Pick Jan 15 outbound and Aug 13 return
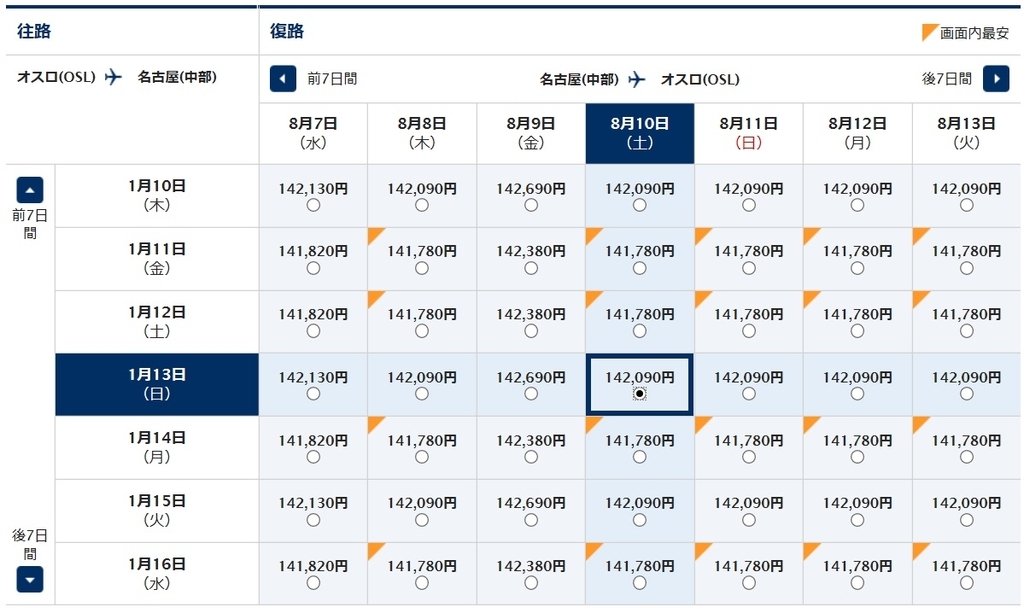The width and height of the screenshot is (1024, 613). [x=967, y=520]
